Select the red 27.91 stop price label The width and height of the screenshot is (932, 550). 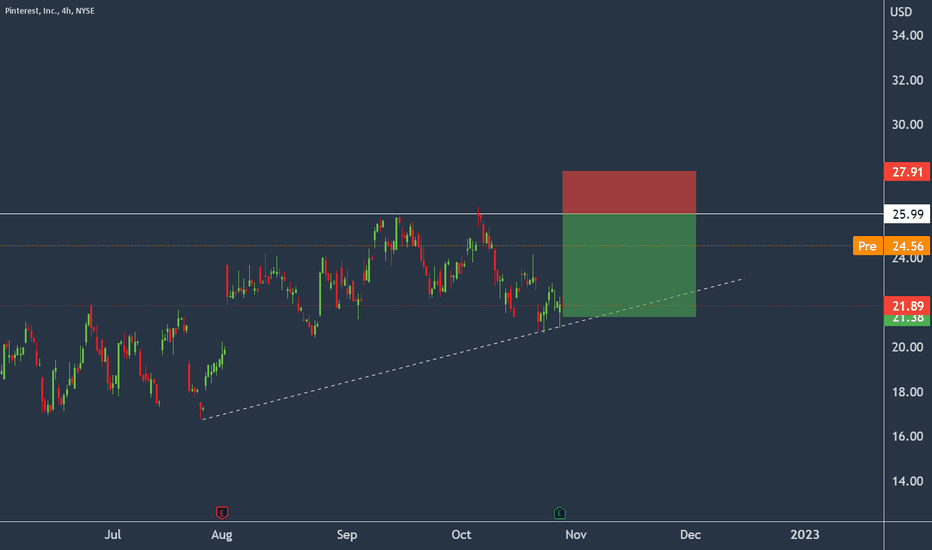tap(907, 172)
